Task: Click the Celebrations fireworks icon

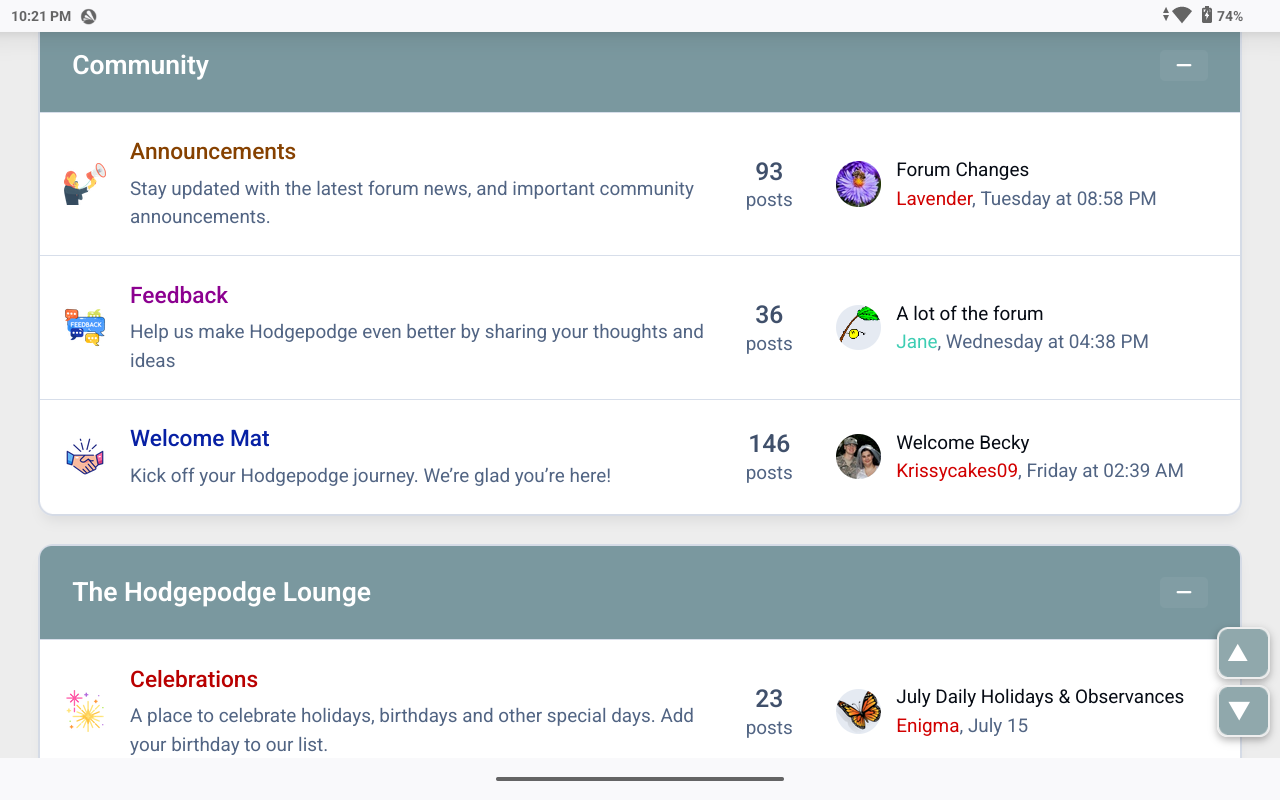Action: tap(85, 711)
